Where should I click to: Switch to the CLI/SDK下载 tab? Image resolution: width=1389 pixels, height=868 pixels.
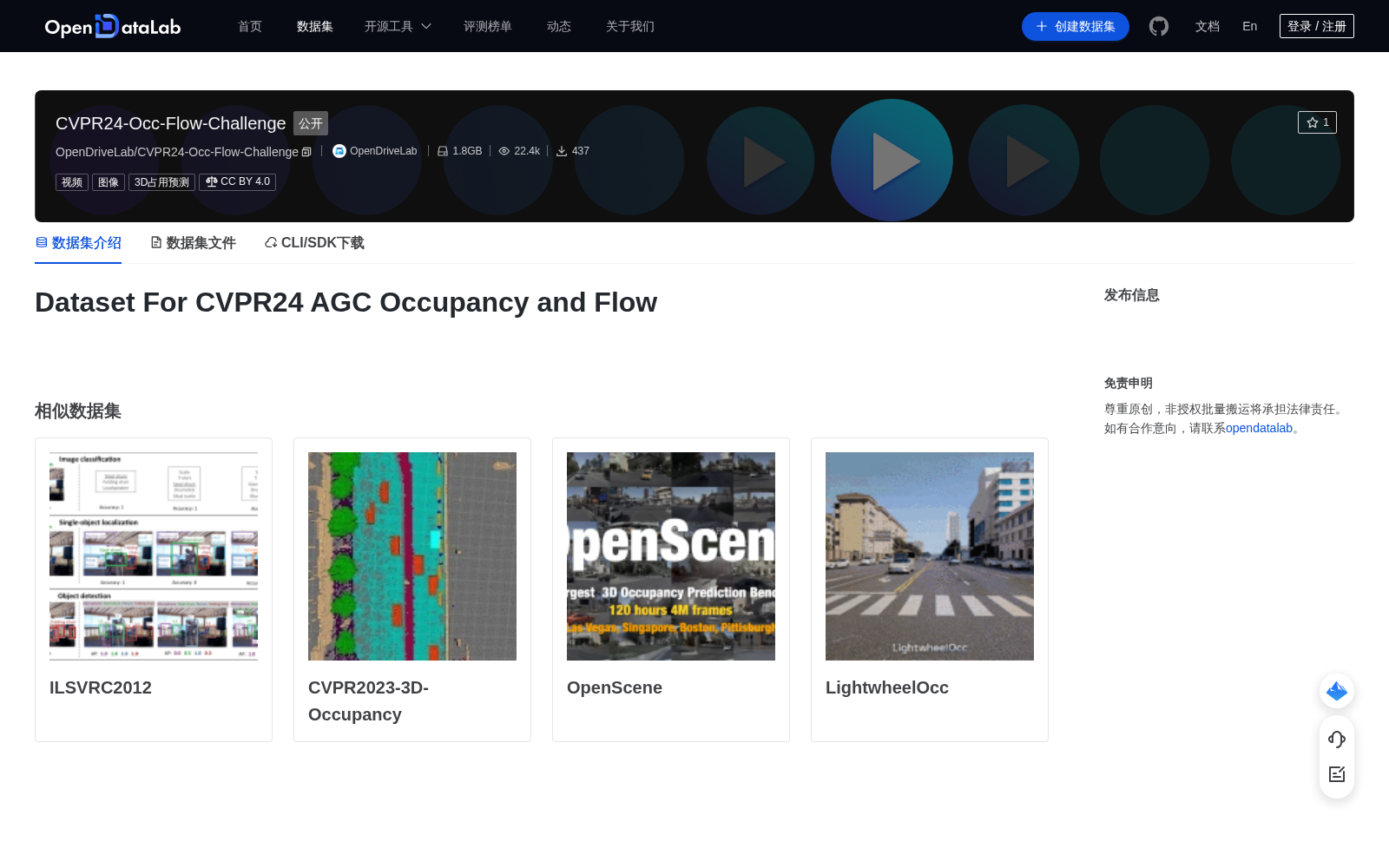pos(314,243)
